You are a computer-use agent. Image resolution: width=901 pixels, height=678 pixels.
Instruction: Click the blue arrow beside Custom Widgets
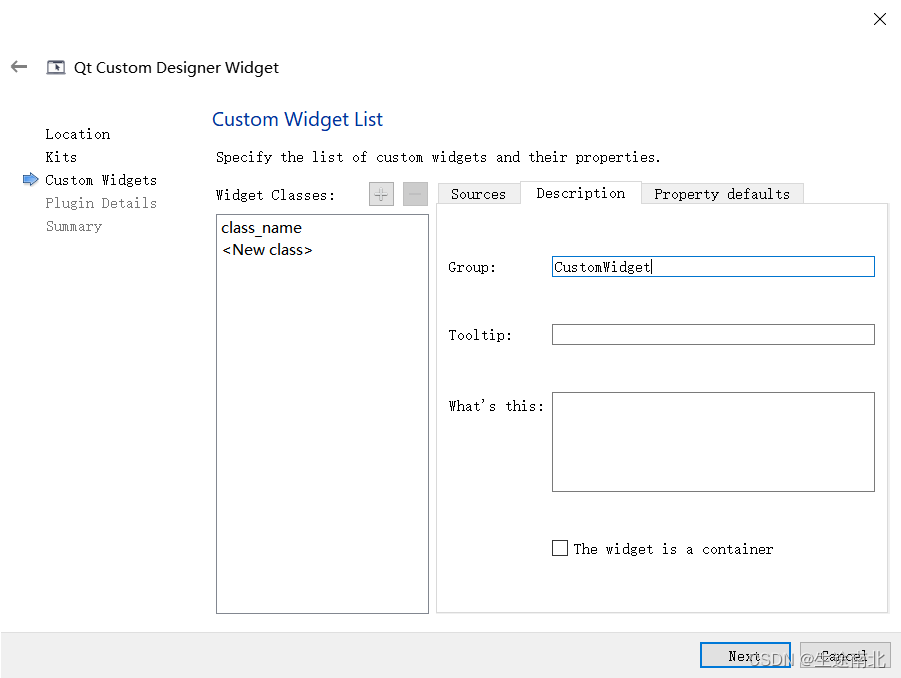click(x=30, y=179)
